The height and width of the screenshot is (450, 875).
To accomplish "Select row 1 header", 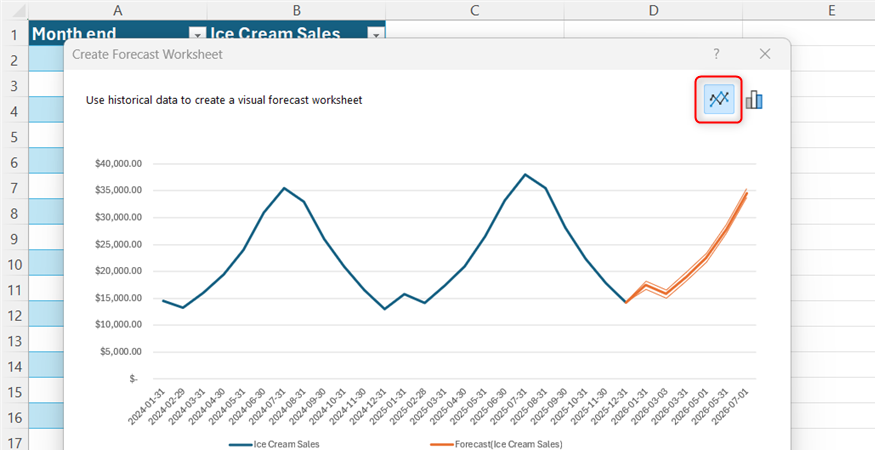I will click(x=14, y=35).
